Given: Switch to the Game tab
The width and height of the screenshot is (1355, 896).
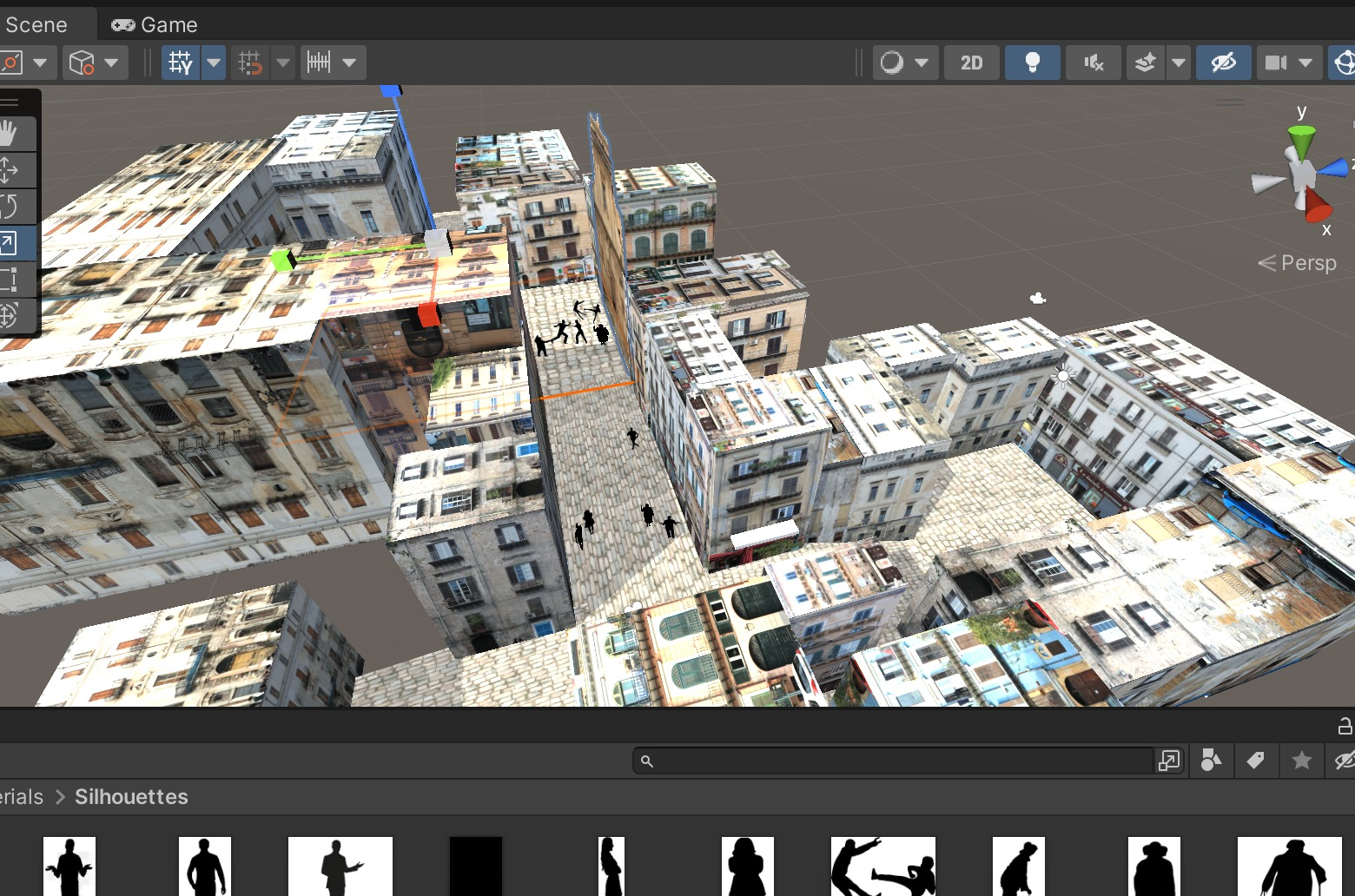Looking at the screenshot, I should 155,25.
